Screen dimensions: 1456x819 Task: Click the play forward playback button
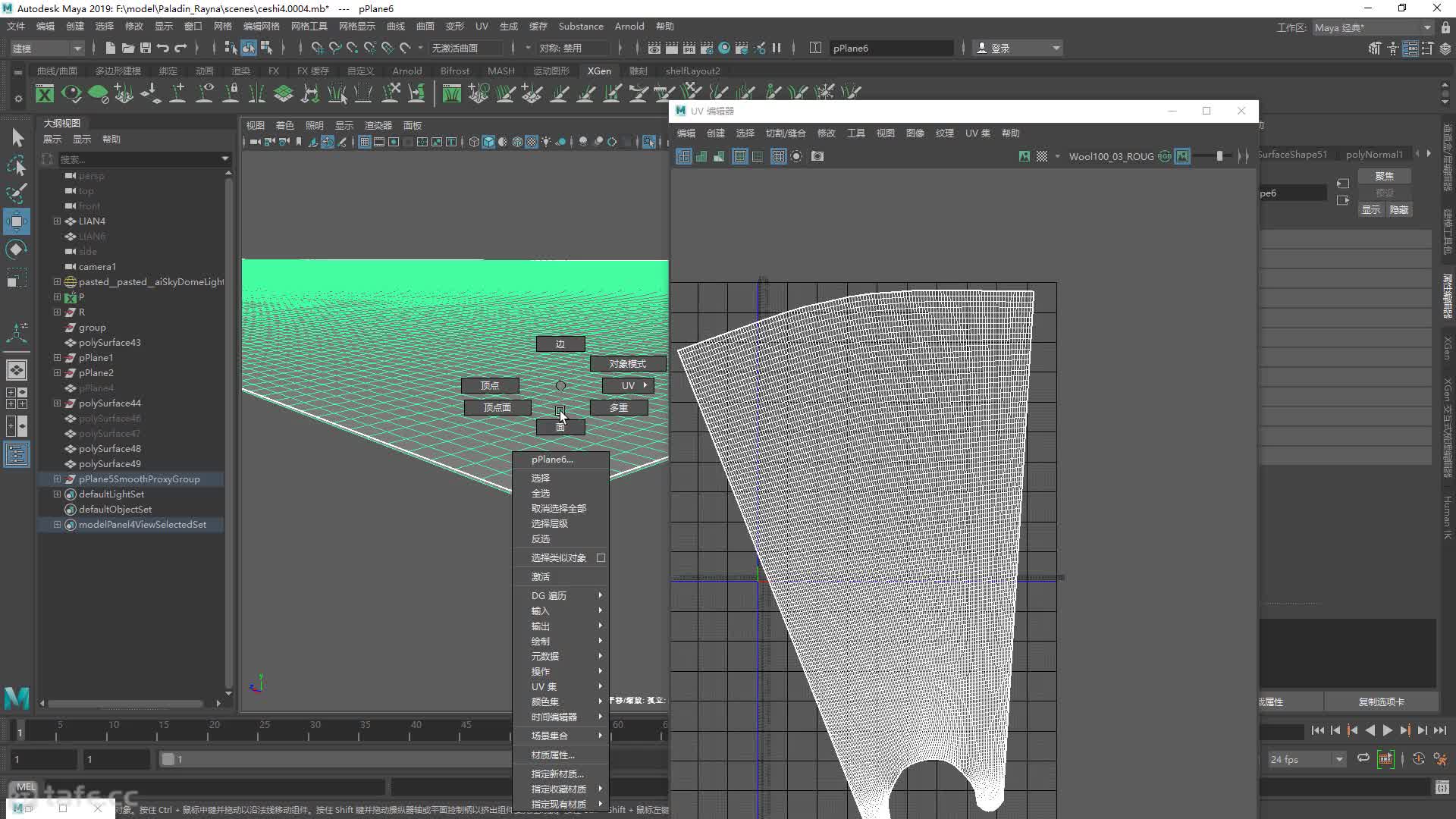(x=1387, y=730)
